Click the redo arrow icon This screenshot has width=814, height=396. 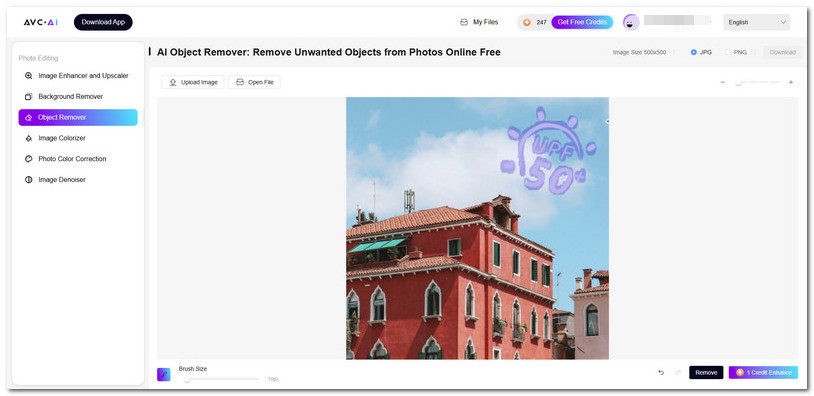678,373
